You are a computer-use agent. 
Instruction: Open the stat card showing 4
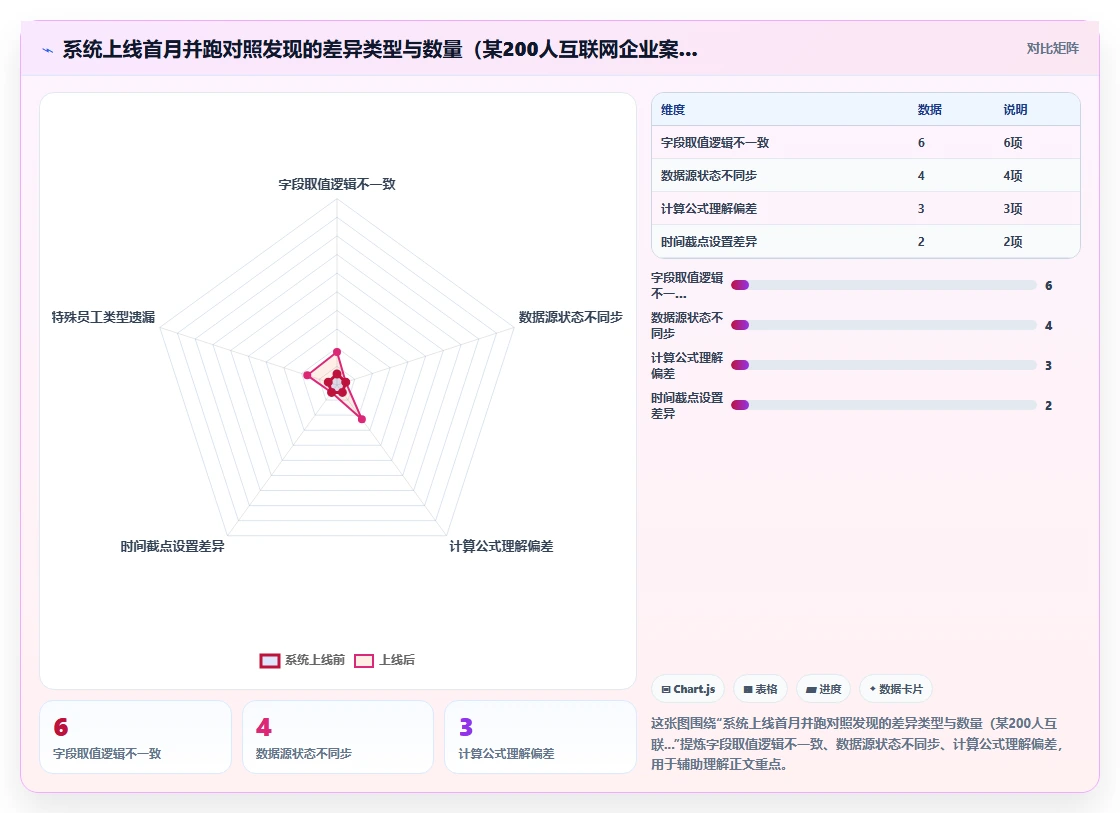(x=338, y=737)
